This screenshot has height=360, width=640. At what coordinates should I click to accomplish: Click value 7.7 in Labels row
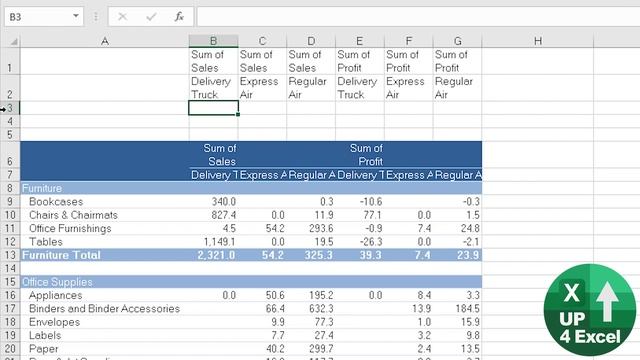(278, 336)
